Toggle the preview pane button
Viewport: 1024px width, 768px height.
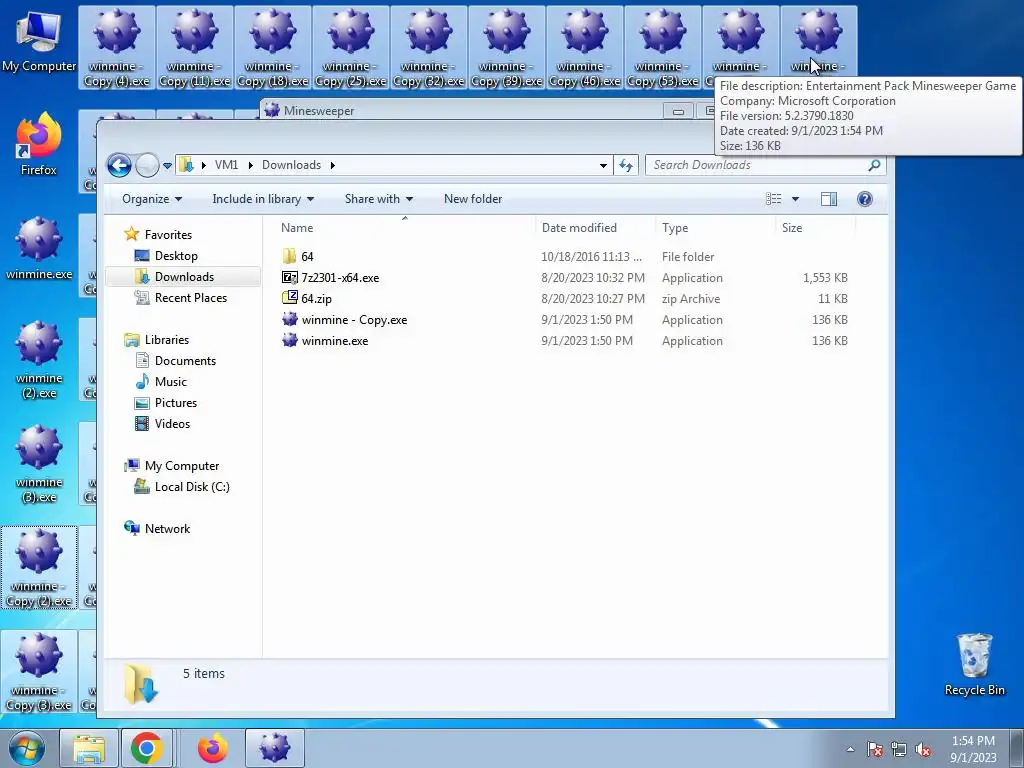pyautogui.click(x=829, y=199)
